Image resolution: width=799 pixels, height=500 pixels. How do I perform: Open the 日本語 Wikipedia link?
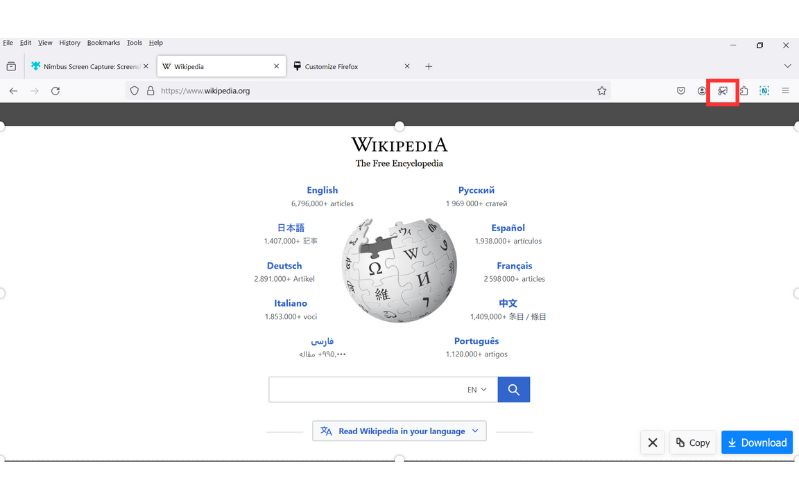tap(290, 228)
